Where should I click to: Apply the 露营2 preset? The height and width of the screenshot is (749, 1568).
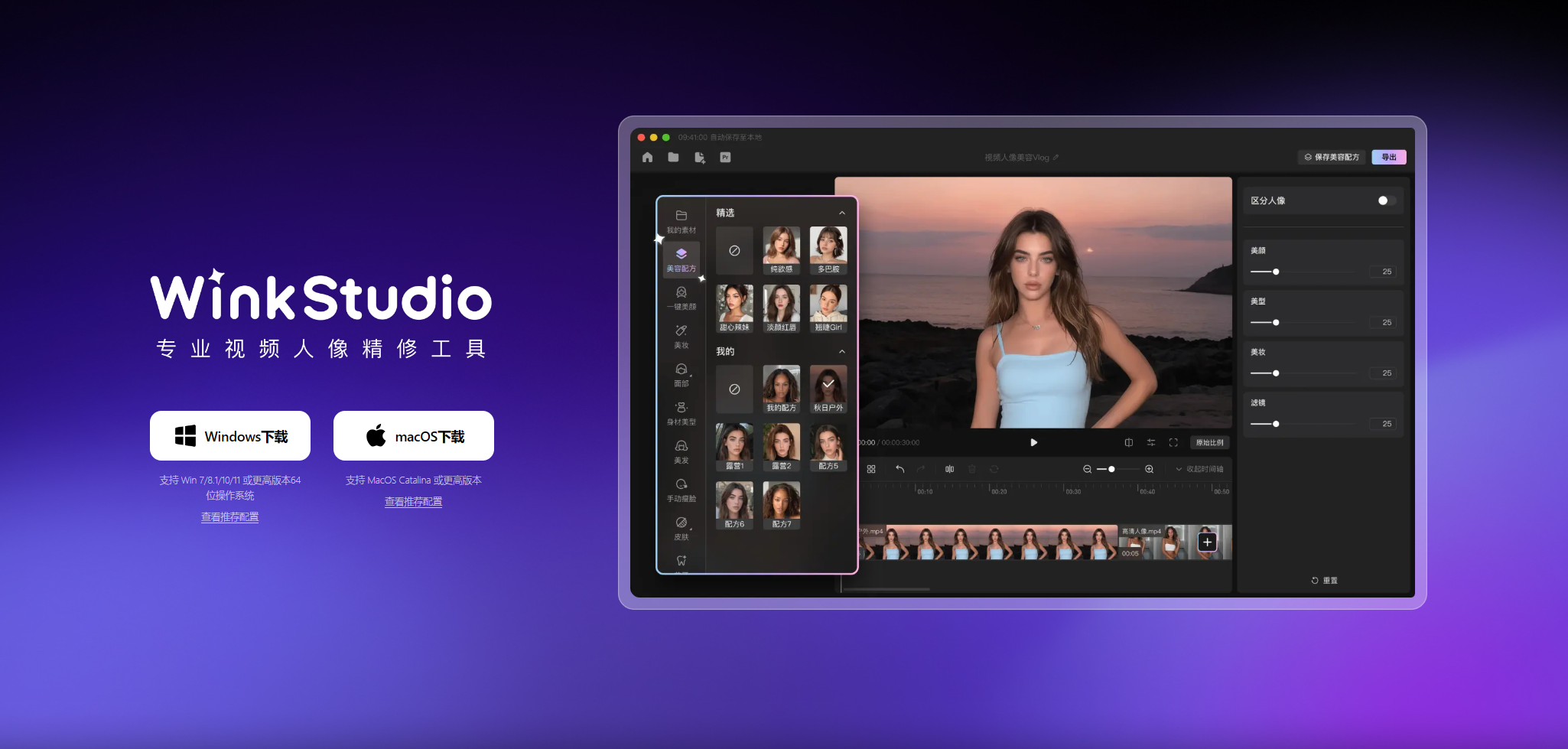click(781, 447)
